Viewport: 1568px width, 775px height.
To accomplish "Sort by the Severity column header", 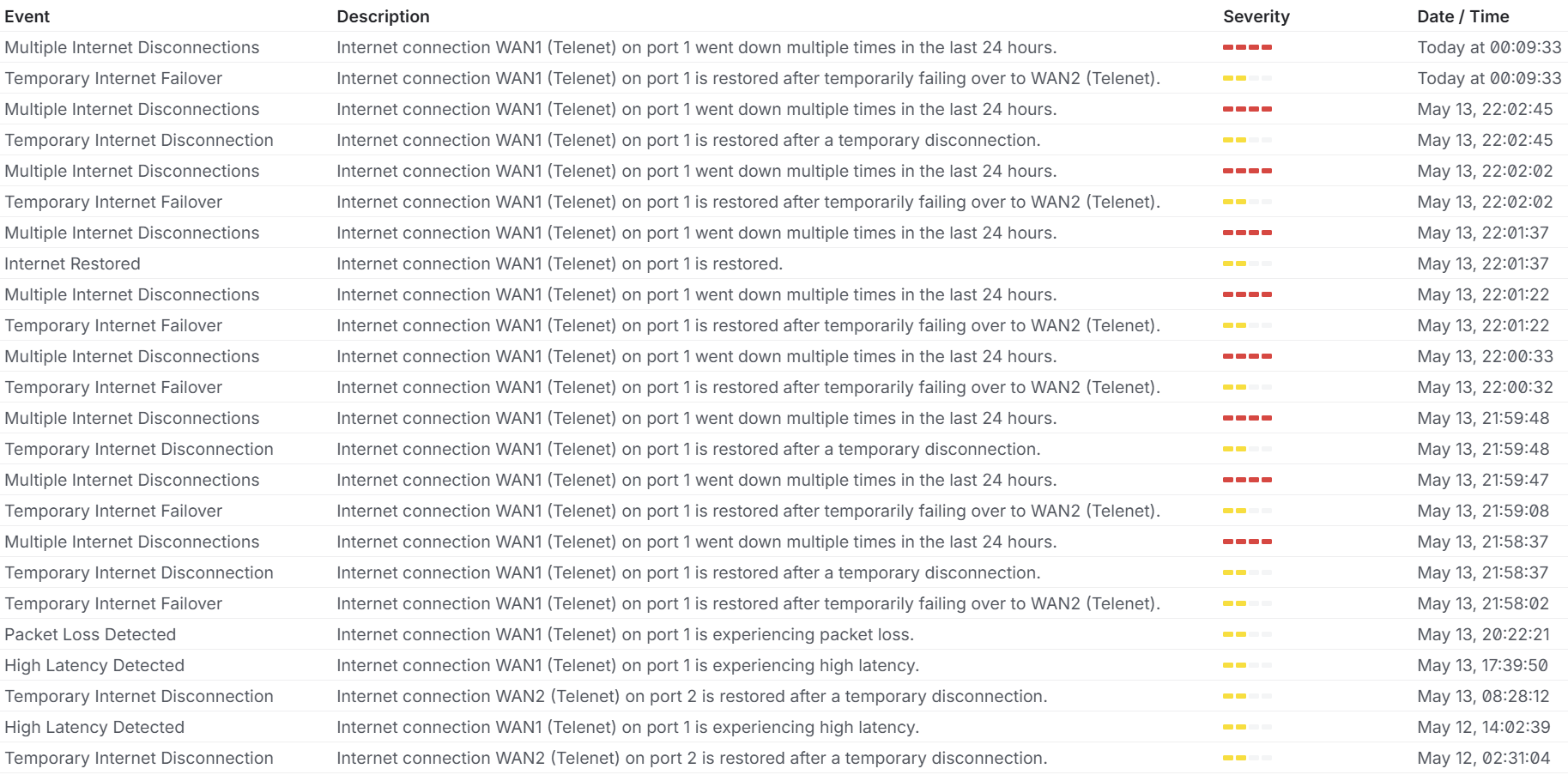I will coord(1256,16).
